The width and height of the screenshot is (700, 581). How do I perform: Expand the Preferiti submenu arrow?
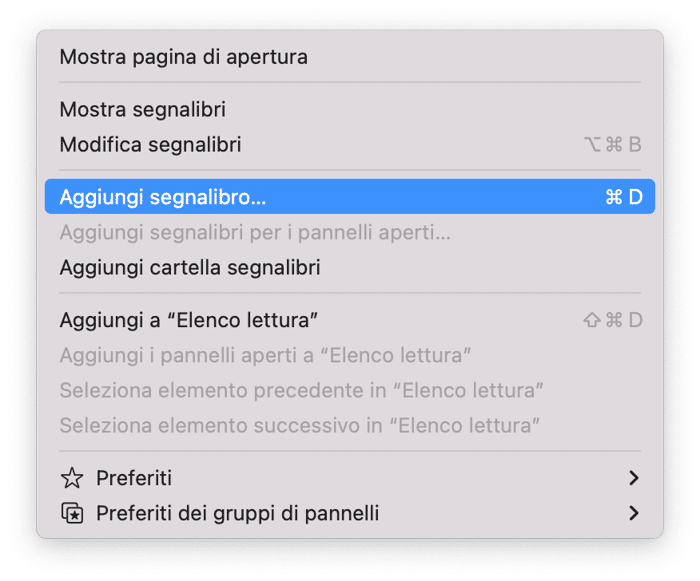tap(633, 479)
